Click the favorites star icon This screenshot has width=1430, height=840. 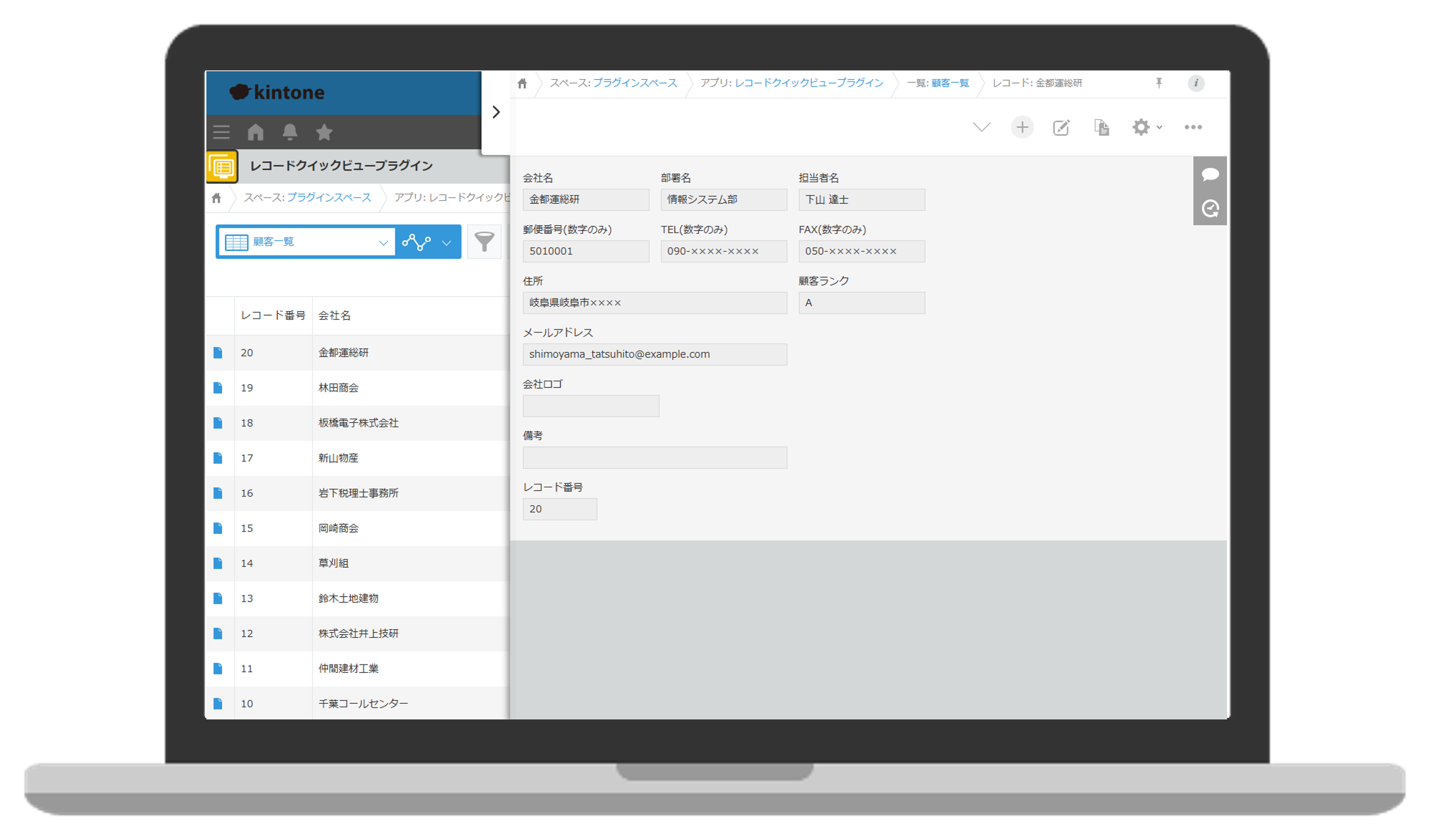(324, 132)
